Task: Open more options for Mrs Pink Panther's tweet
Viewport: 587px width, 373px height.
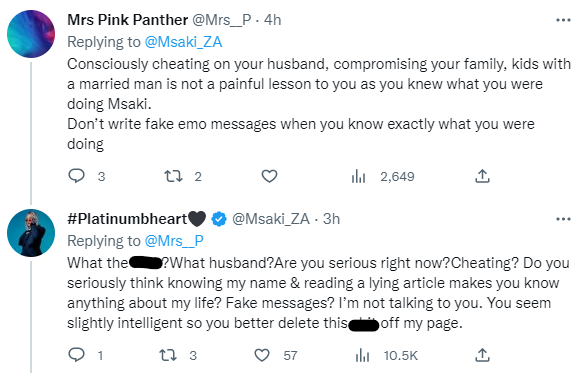Action: tap(563, 20)
